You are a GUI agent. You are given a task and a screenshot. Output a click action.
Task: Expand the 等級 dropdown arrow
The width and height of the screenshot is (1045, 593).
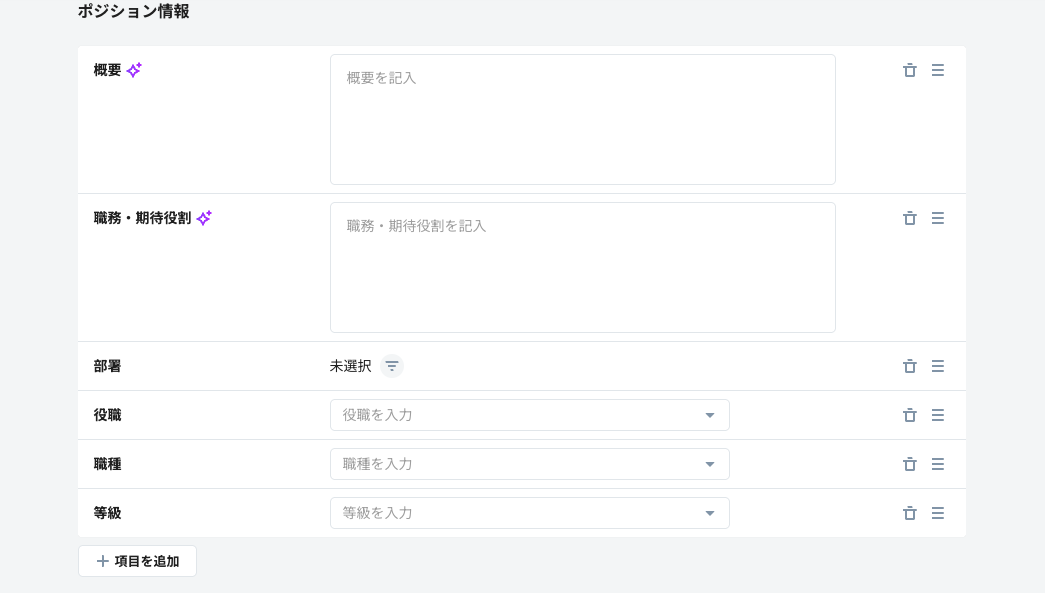pos(710,513)
